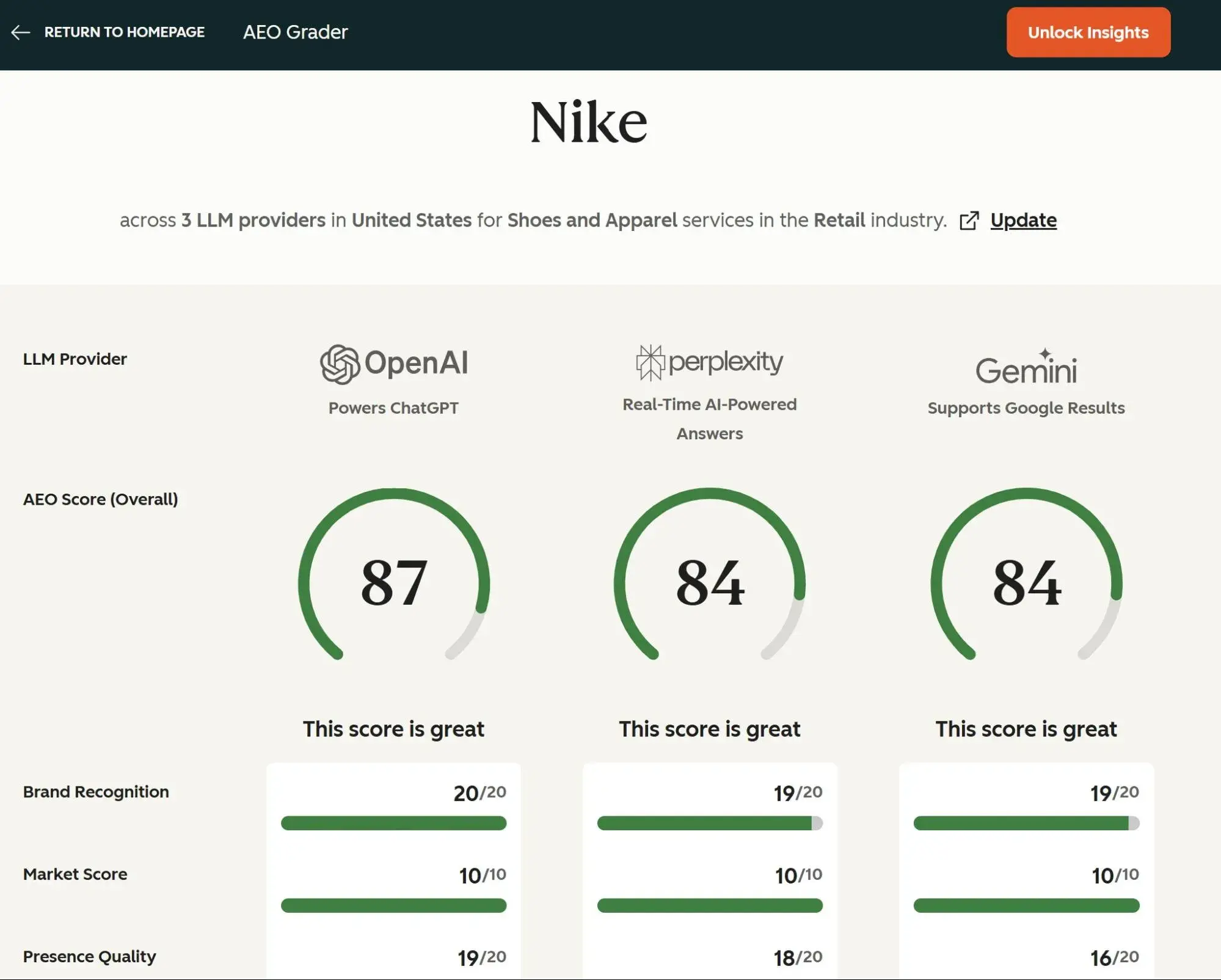Click the Gemini score gauge showing 84

click(1026, 582)
